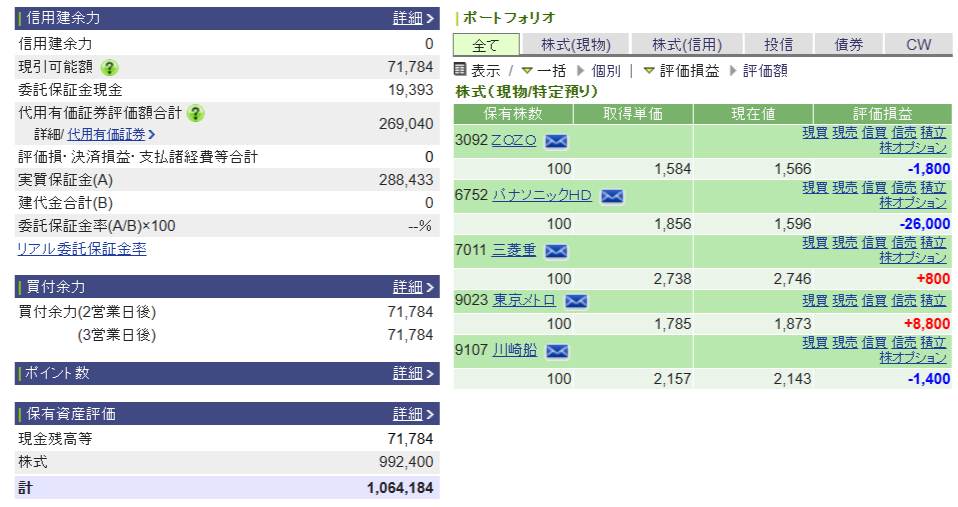Viewport: 958px width, 507px height.
Task: Open 株オプション link for 川崎船
Action: point(913,357)
